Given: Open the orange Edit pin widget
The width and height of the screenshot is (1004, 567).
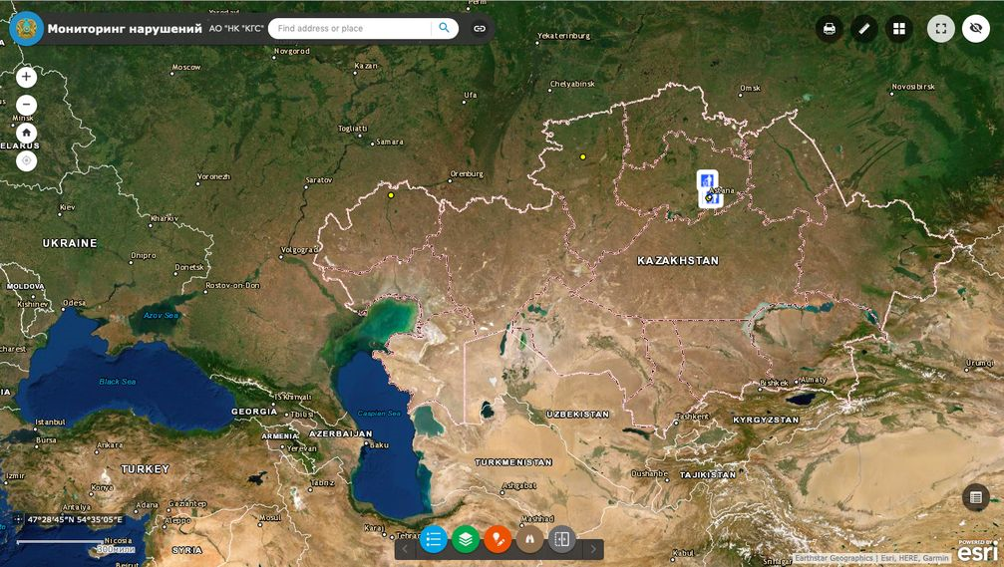Looking at the screenshot, I should (497, 540).
